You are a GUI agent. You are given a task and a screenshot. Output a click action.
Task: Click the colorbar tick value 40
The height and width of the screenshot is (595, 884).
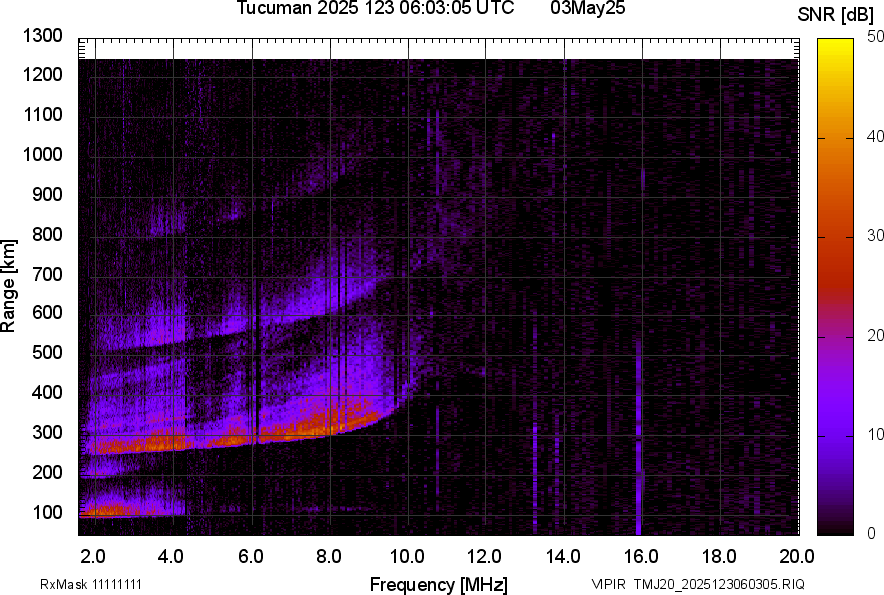tap(876, 136)
